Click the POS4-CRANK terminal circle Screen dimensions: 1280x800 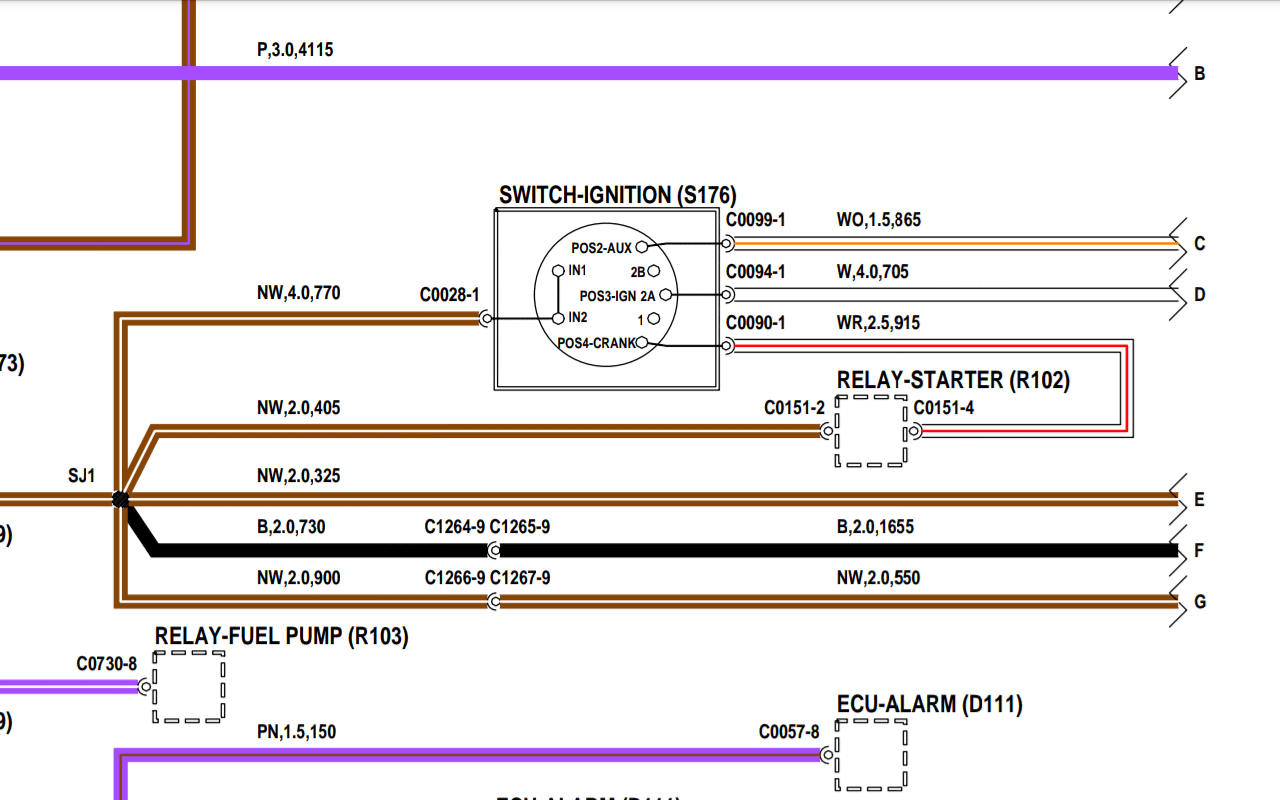point(642,343)
